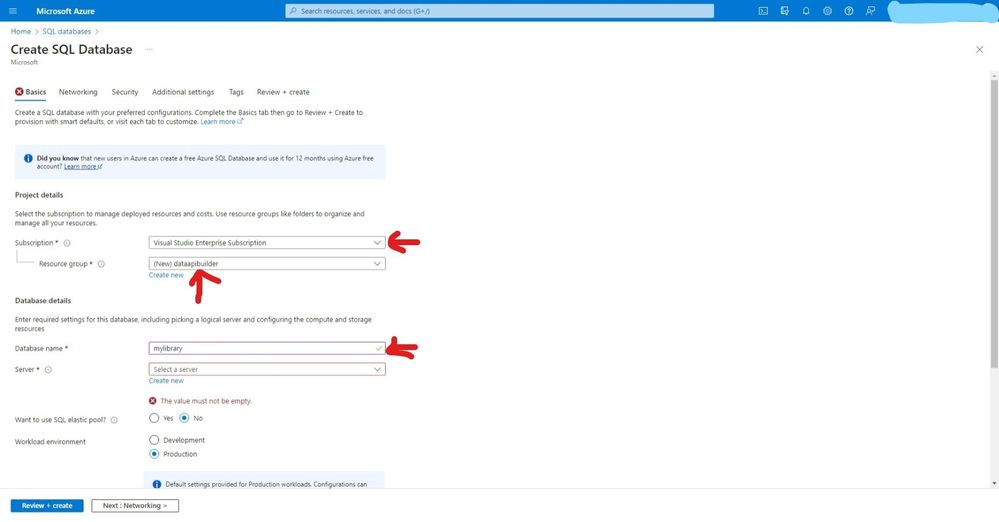Screen dimensions: 999x522
Task: Click Create new under Resource group
Action: click(x=166, y=275)
